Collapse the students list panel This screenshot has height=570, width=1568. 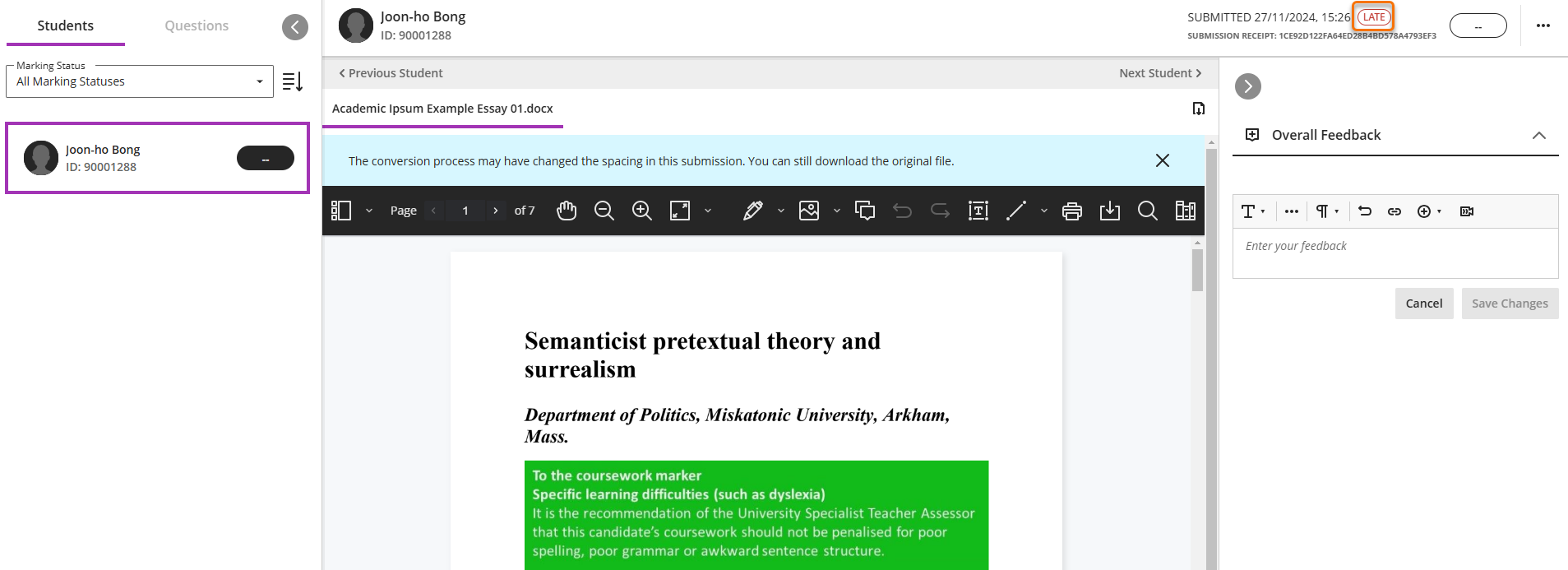[x=295, y=27]
